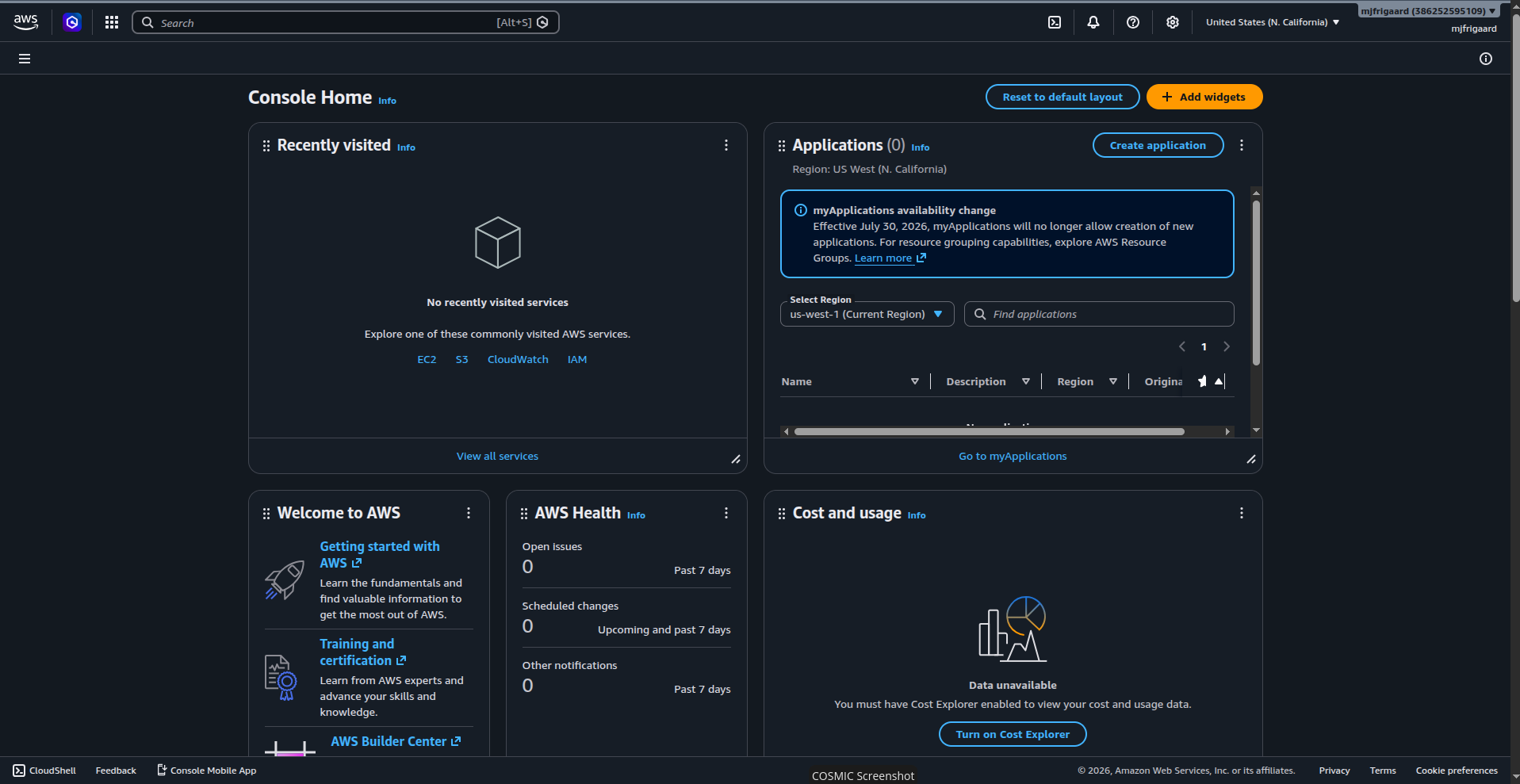This screenshot has height=784, width=1520.
Task: Open CloudShell from the top bar icon
Action: click(1055, 22)
